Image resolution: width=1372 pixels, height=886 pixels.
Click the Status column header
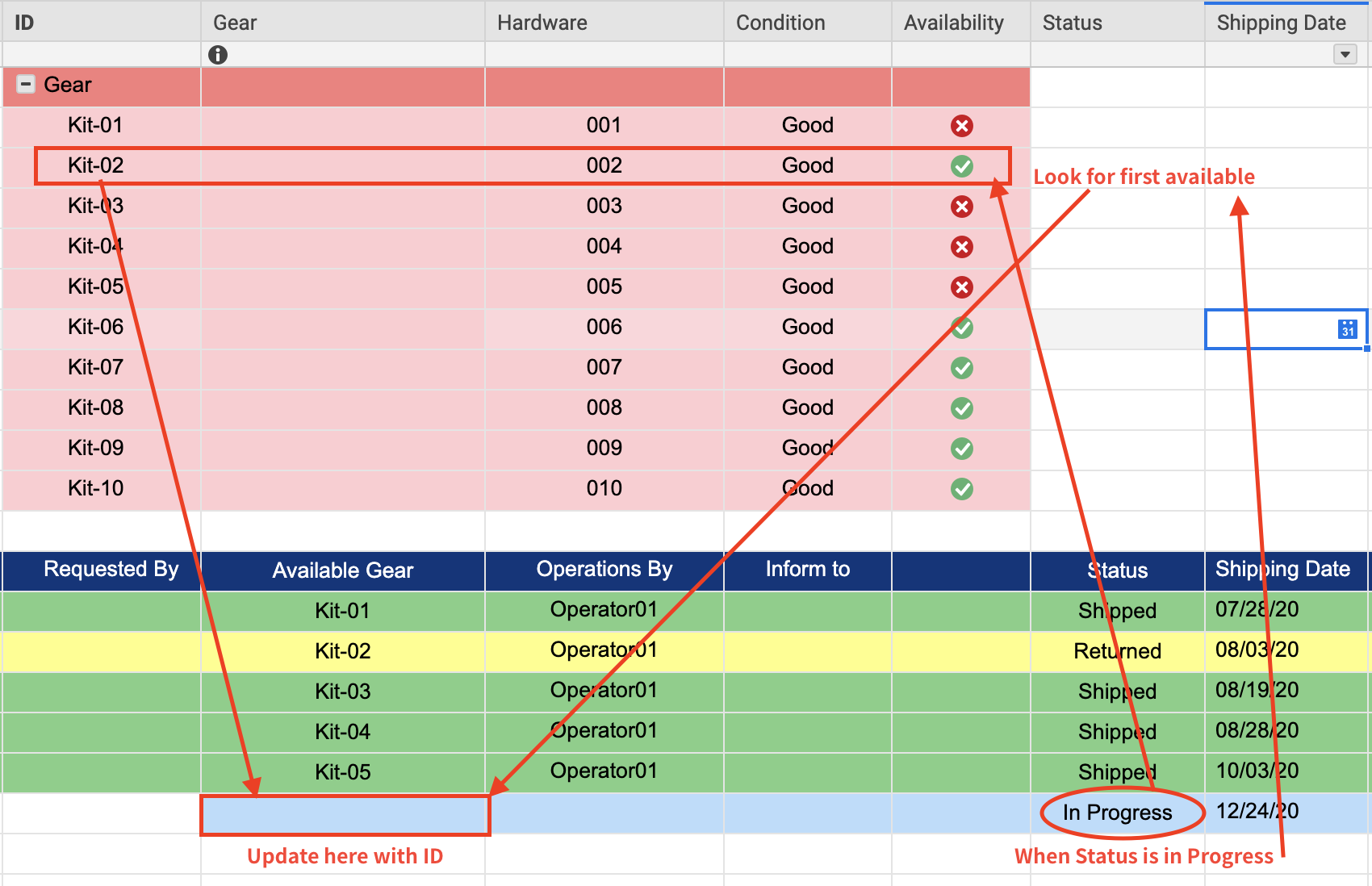(x=1072, y=22)
